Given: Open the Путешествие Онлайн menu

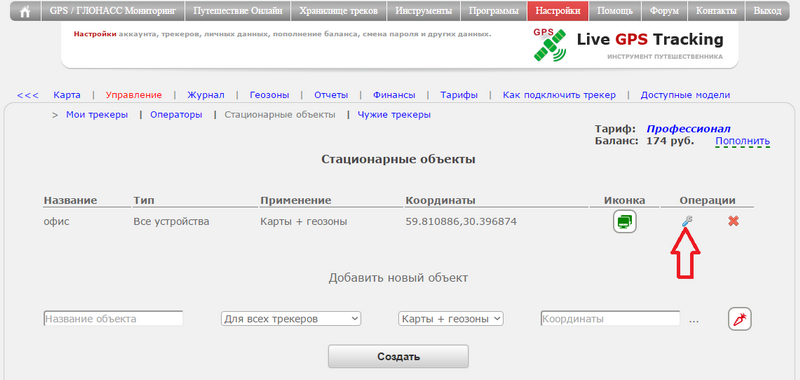Looking at the screenshot, I should (x=238, y=11).
